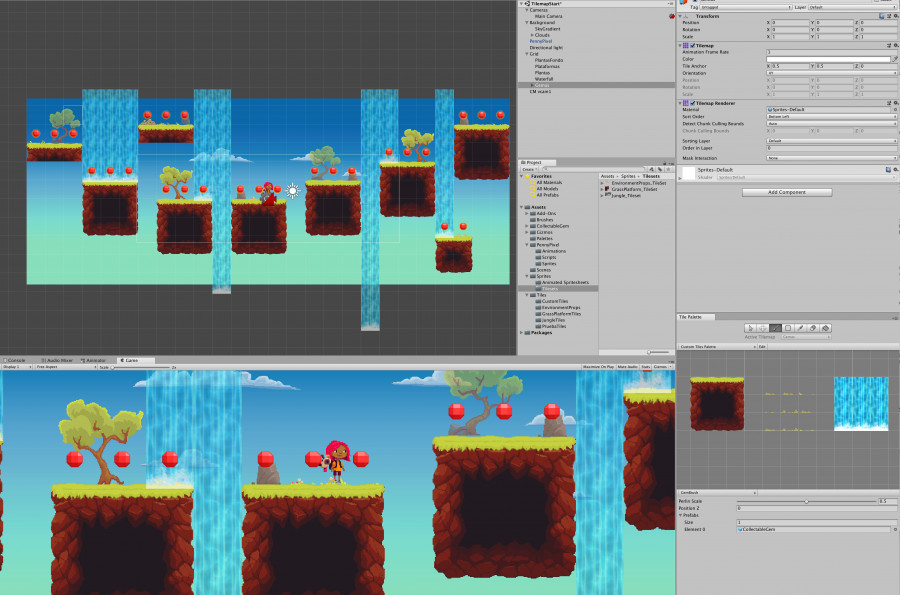This screenshot has height=595, width=900.
Task: Select the Tile Palette flood fill tool
Action: coord(825,328)
